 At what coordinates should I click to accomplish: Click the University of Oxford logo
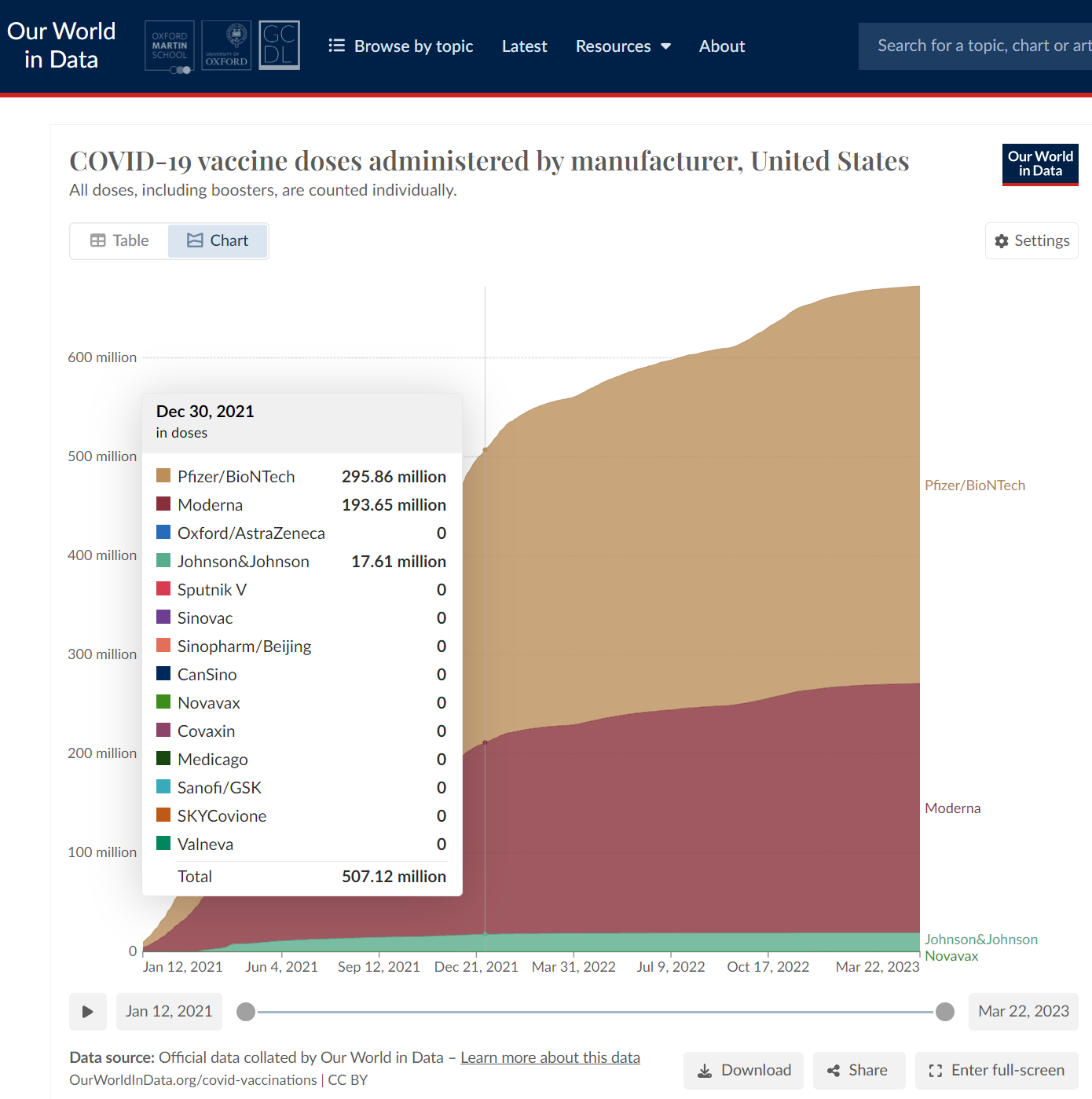pos(226,46)
